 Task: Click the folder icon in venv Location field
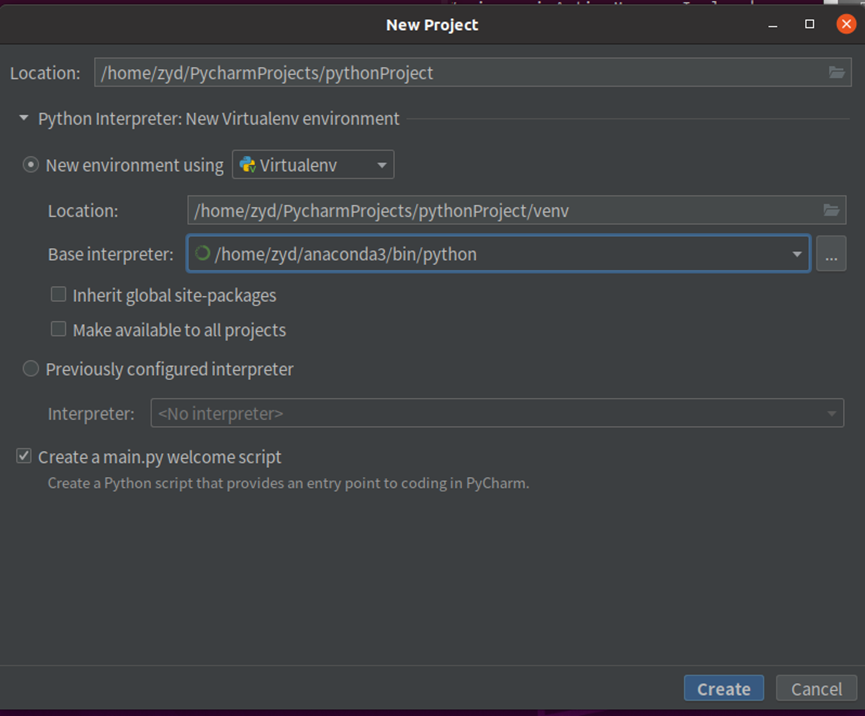point(830,210)
